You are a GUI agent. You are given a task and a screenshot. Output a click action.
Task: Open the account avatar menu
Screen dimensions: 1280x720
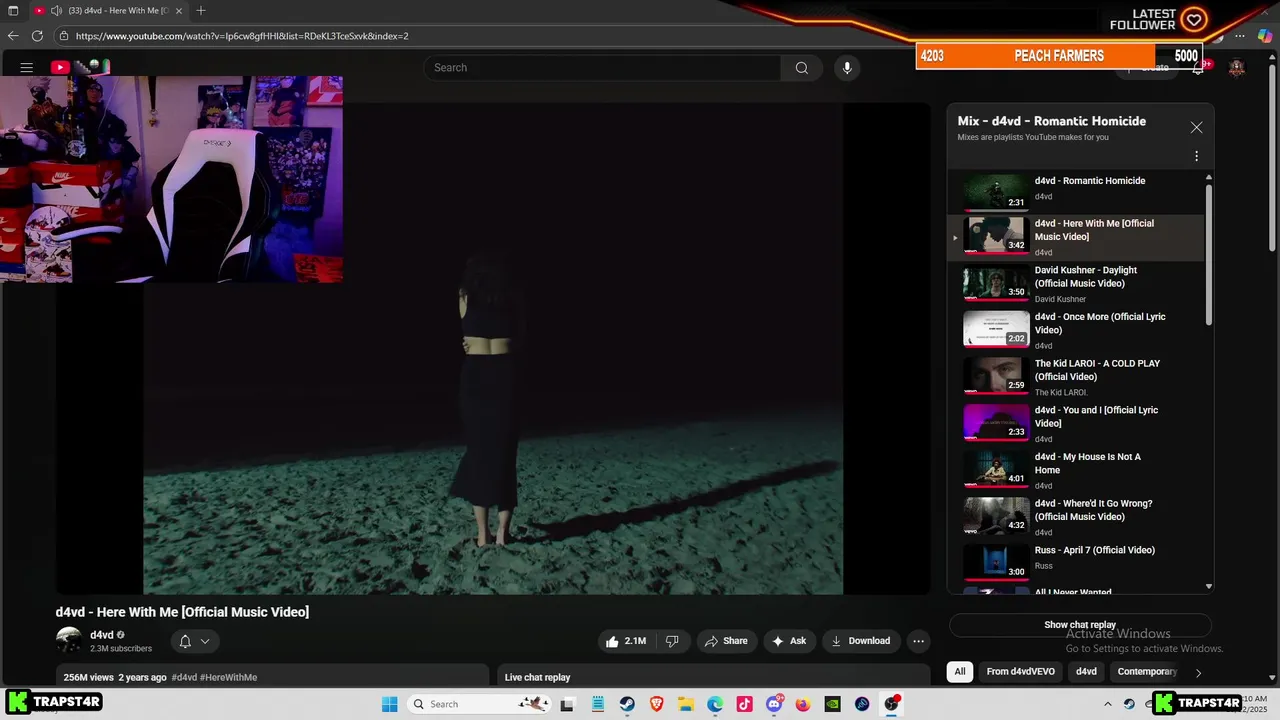pos(1237,68)
